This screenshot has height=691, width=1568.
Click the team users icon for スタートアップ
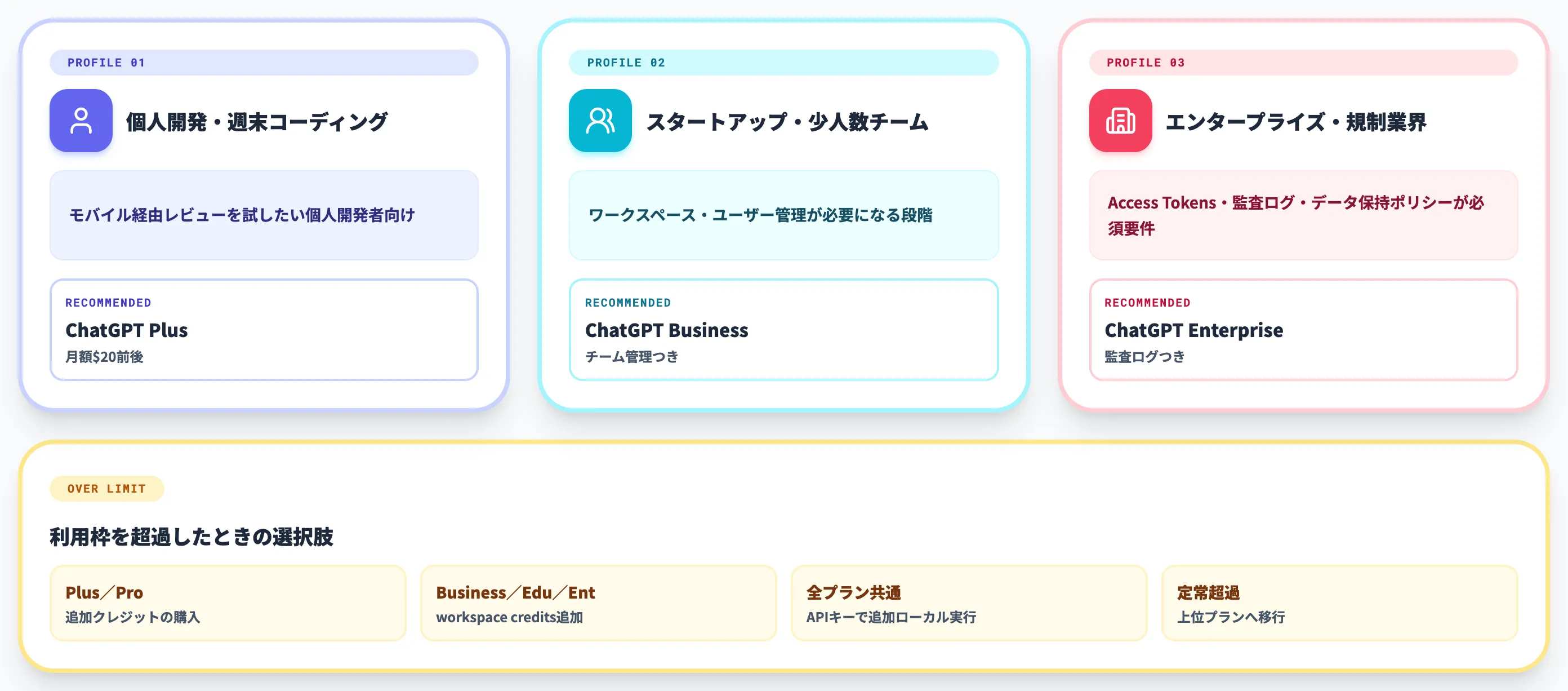pos(600,121)
